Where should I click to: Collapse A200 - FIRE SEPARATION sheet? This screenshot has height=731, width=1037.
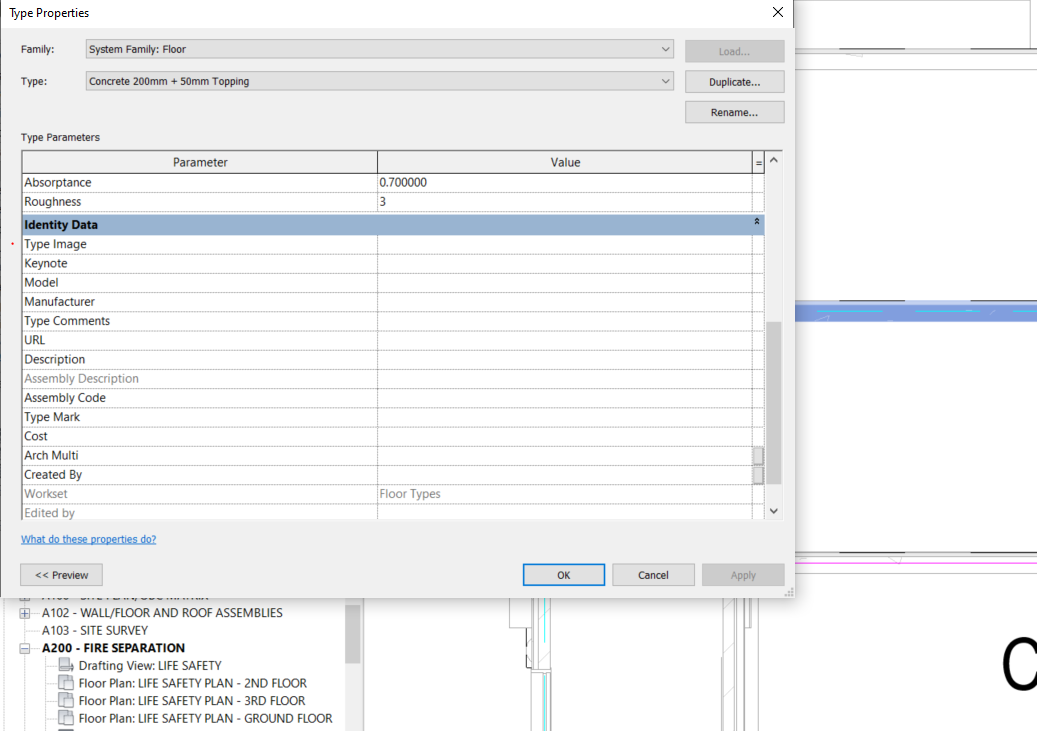[24, 648]
